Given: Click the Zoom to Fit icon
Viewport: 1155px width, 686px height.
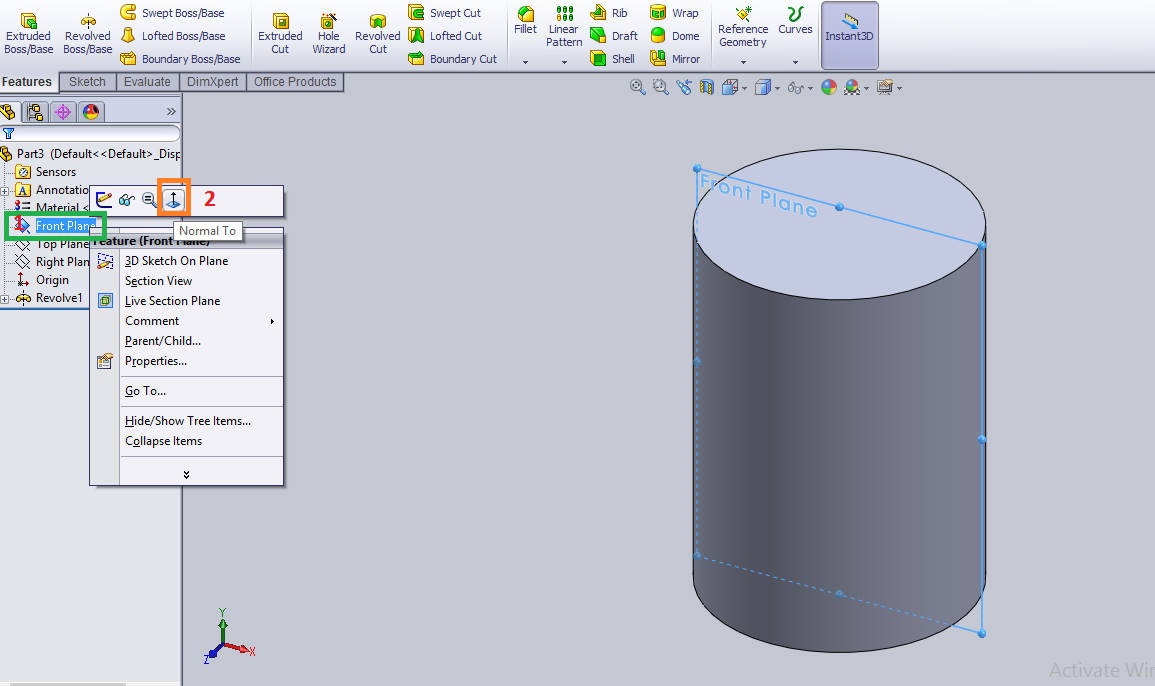Looking at the screenshot, I should tap(636, 87).
